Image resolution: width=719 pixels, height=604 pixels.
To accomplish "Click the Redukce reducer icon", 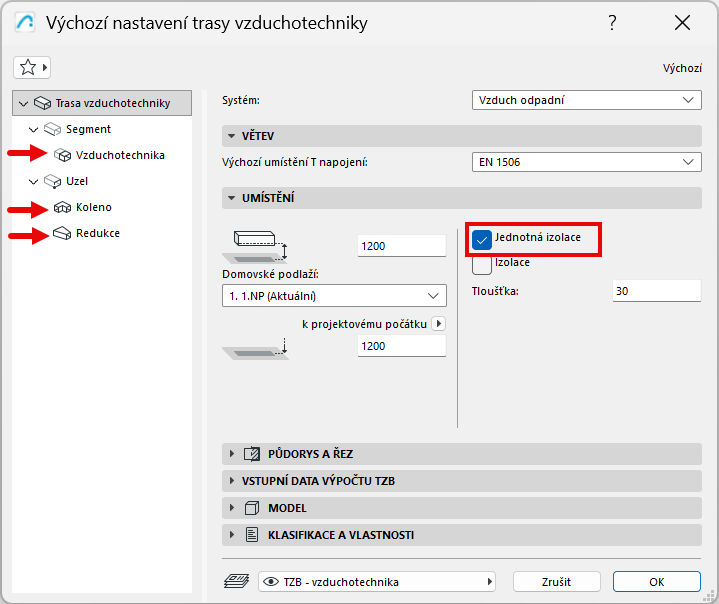I will [x=62, y=233].
